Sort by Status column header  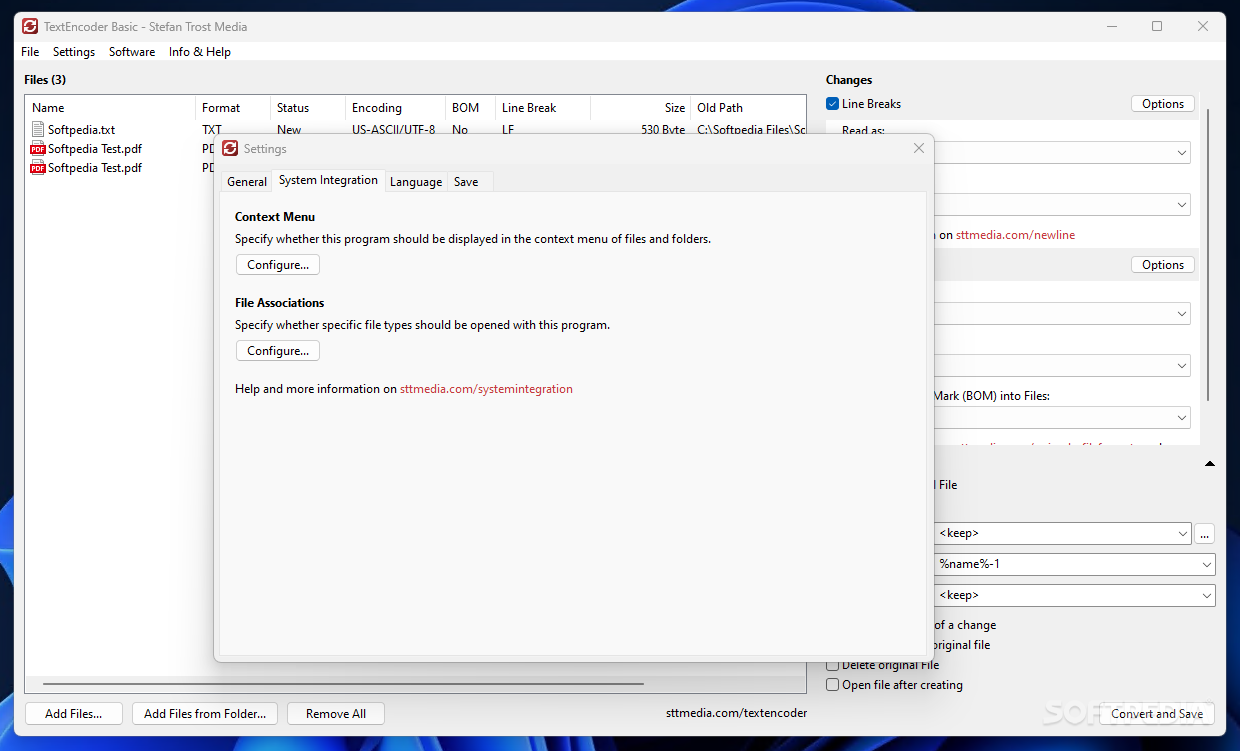(x=308, y=108)
